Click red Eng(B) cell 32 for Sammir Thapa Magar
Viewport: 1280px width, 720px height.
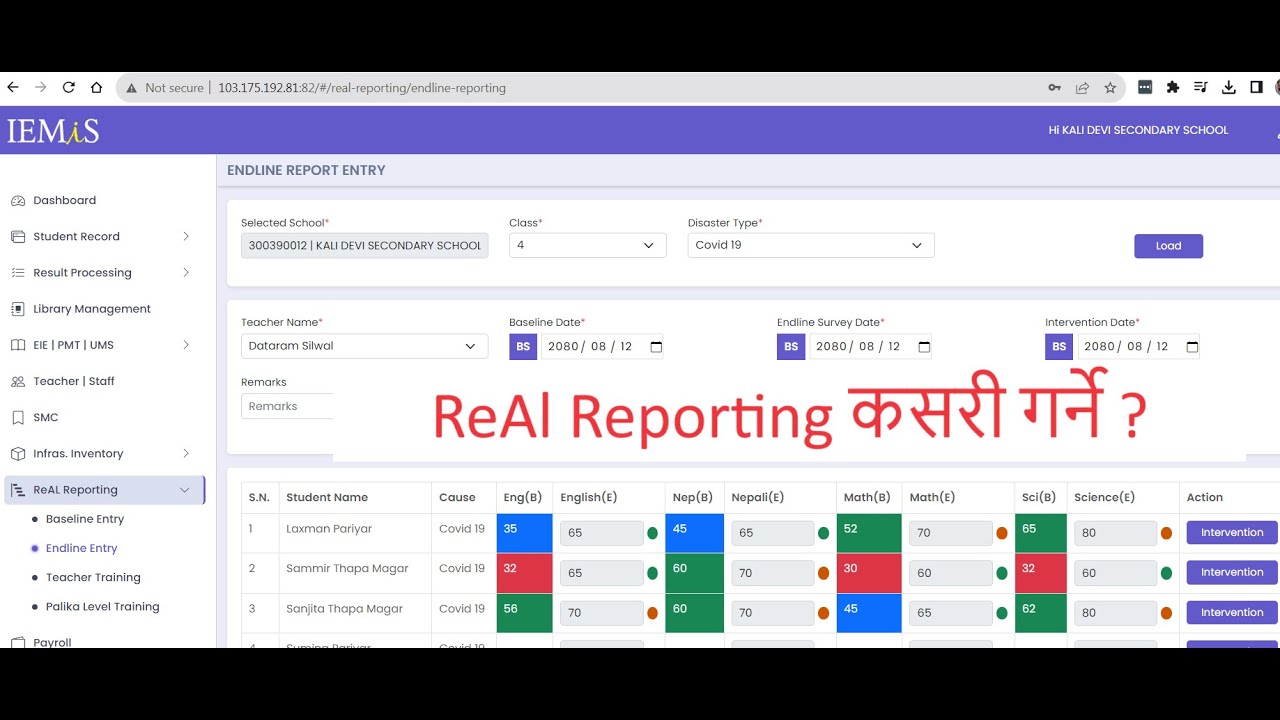tap(524, 573)
